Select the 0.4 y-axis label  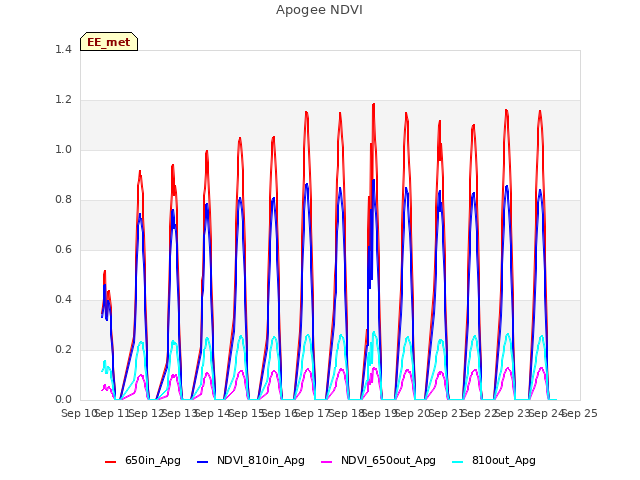[63, 300]
